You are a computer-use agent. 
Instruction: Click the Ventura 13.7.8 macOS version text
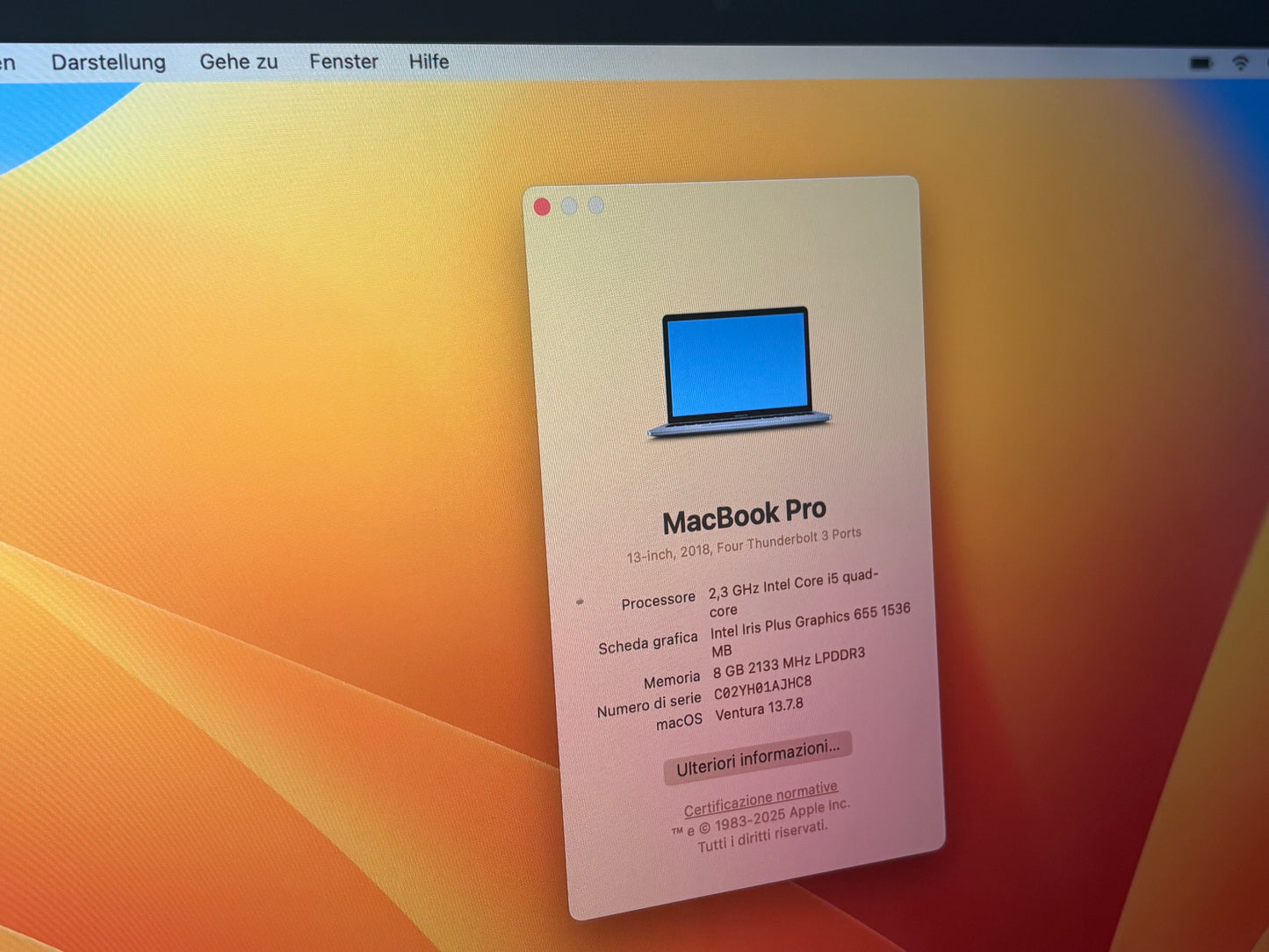[x=759, y=710]
